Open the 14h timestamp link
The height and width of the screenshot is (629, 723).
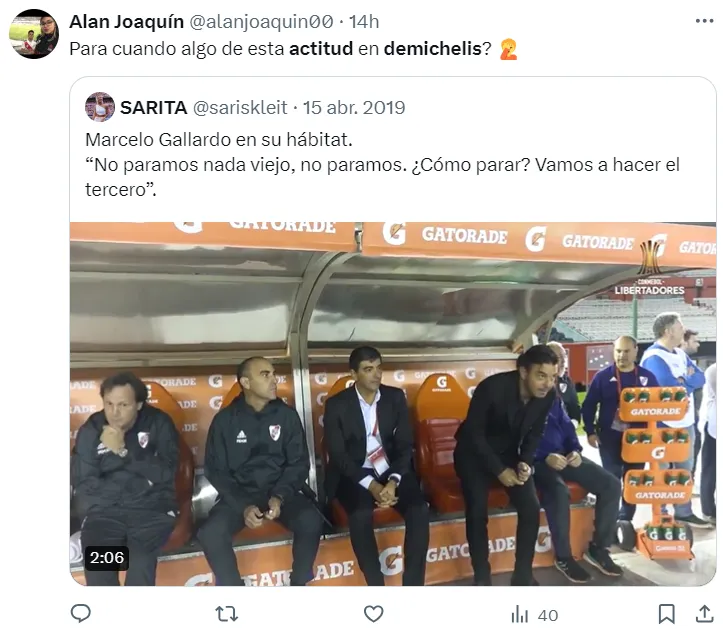364,21
